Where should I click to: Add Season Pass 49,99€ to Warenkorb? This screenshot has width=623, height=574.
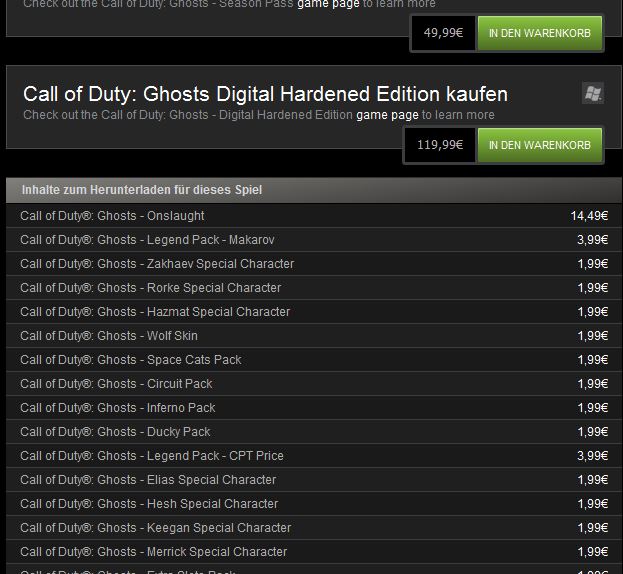pos(540,33)
